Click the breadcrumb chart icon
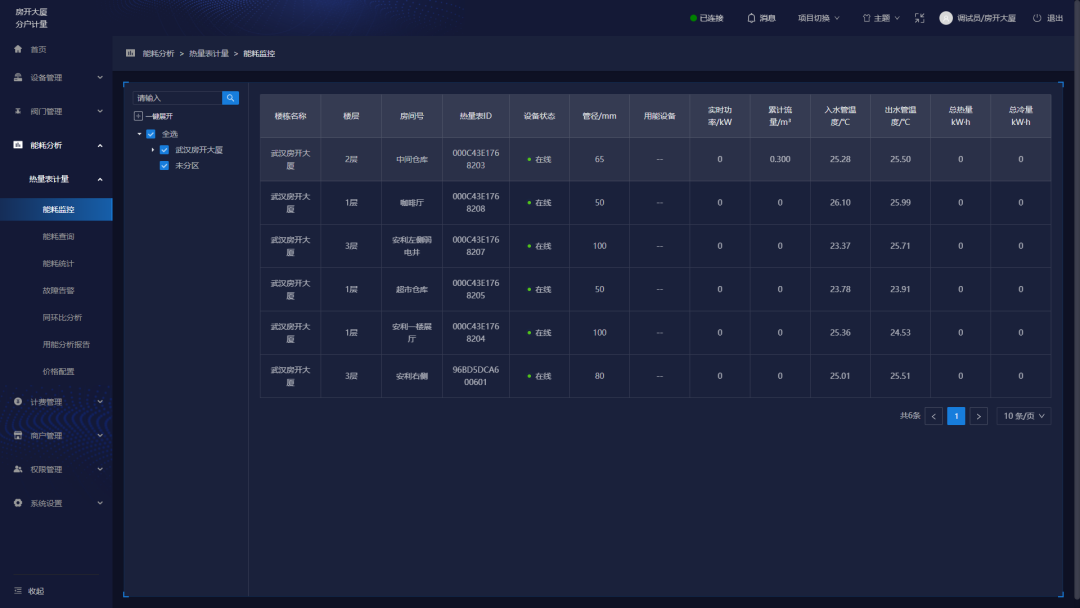 click(130, 53)
